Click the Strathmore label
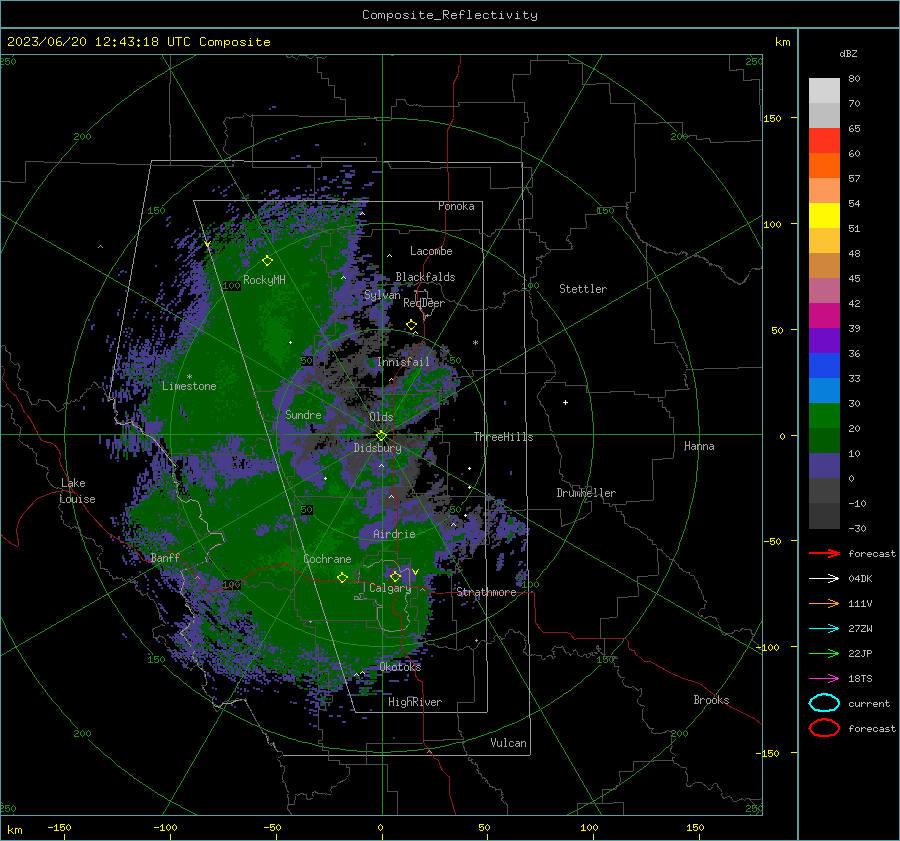Viewport: 900px width, 841px height. coord(486,592)
